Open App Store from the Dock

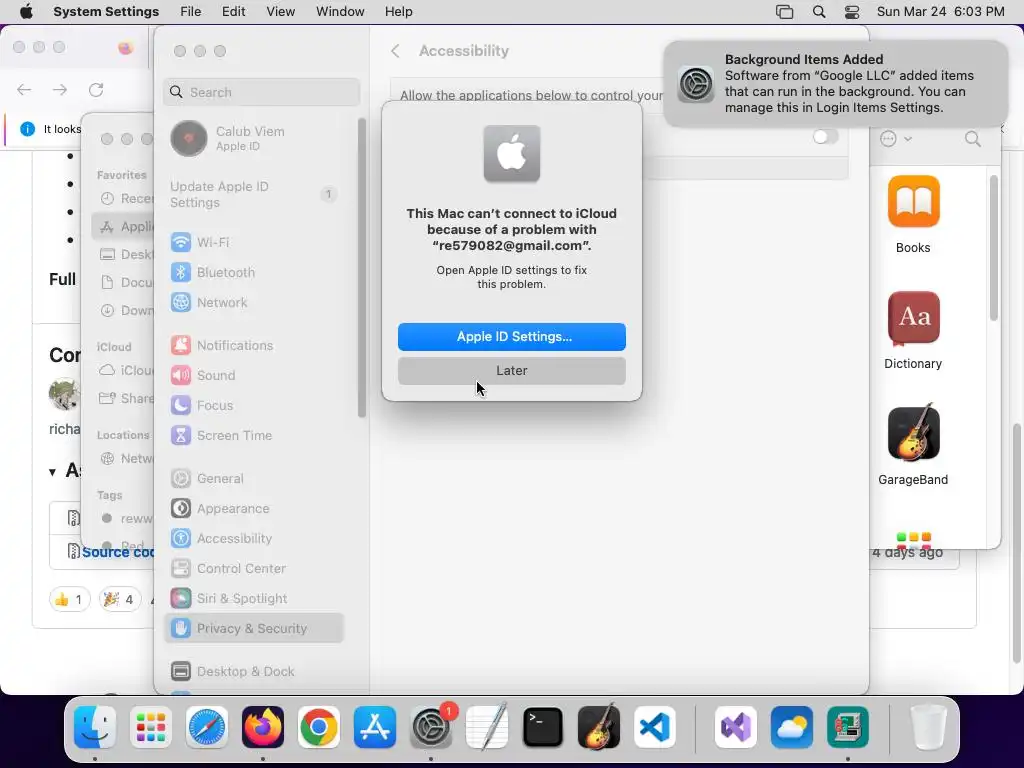click(375, 727)
